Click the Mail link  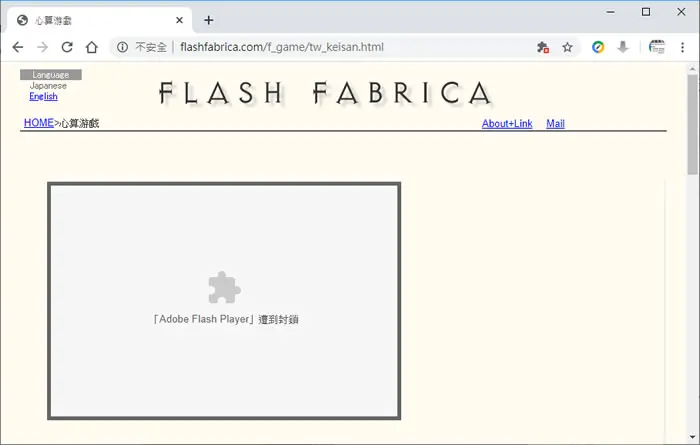pos(555,124)
